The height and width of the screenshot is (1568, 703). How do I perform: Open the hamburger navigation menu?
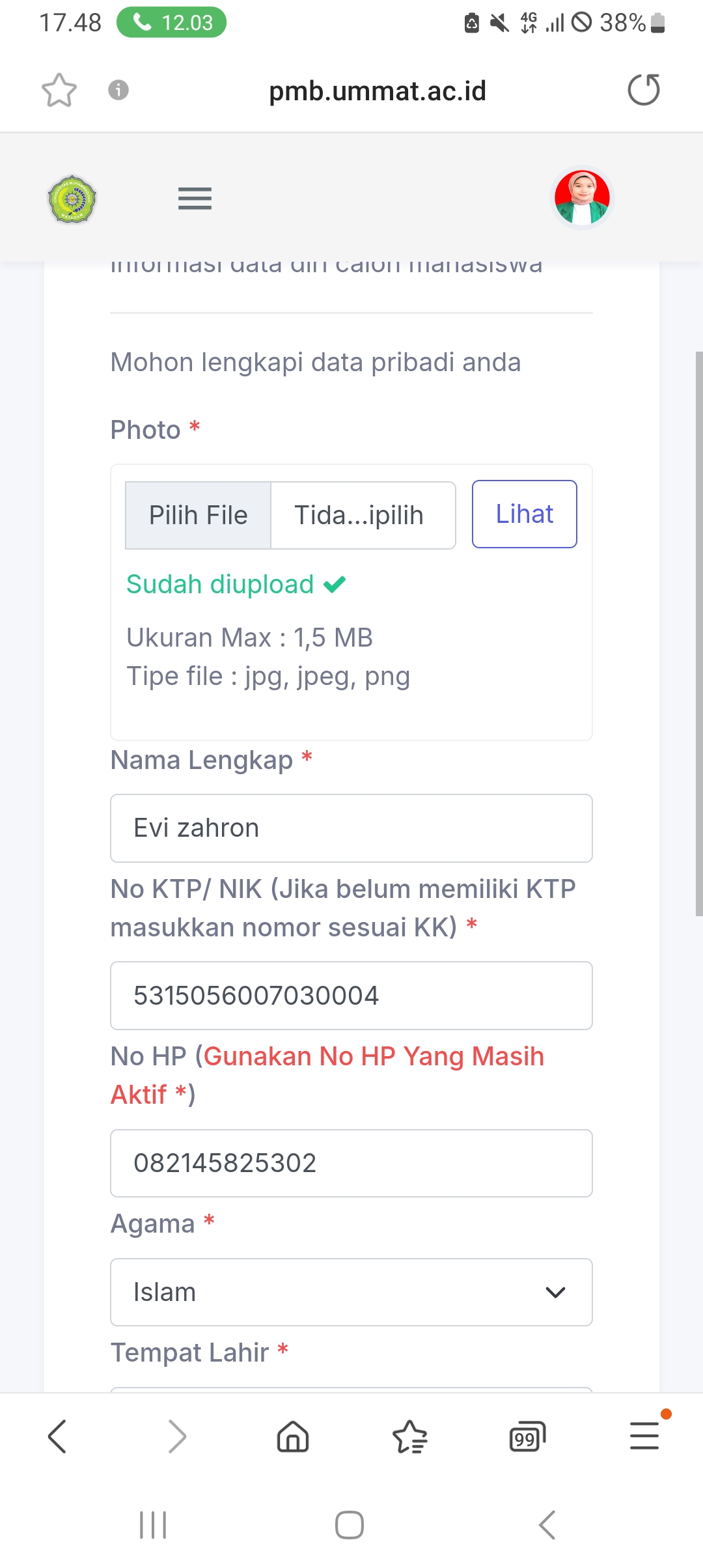click(195, 199)
